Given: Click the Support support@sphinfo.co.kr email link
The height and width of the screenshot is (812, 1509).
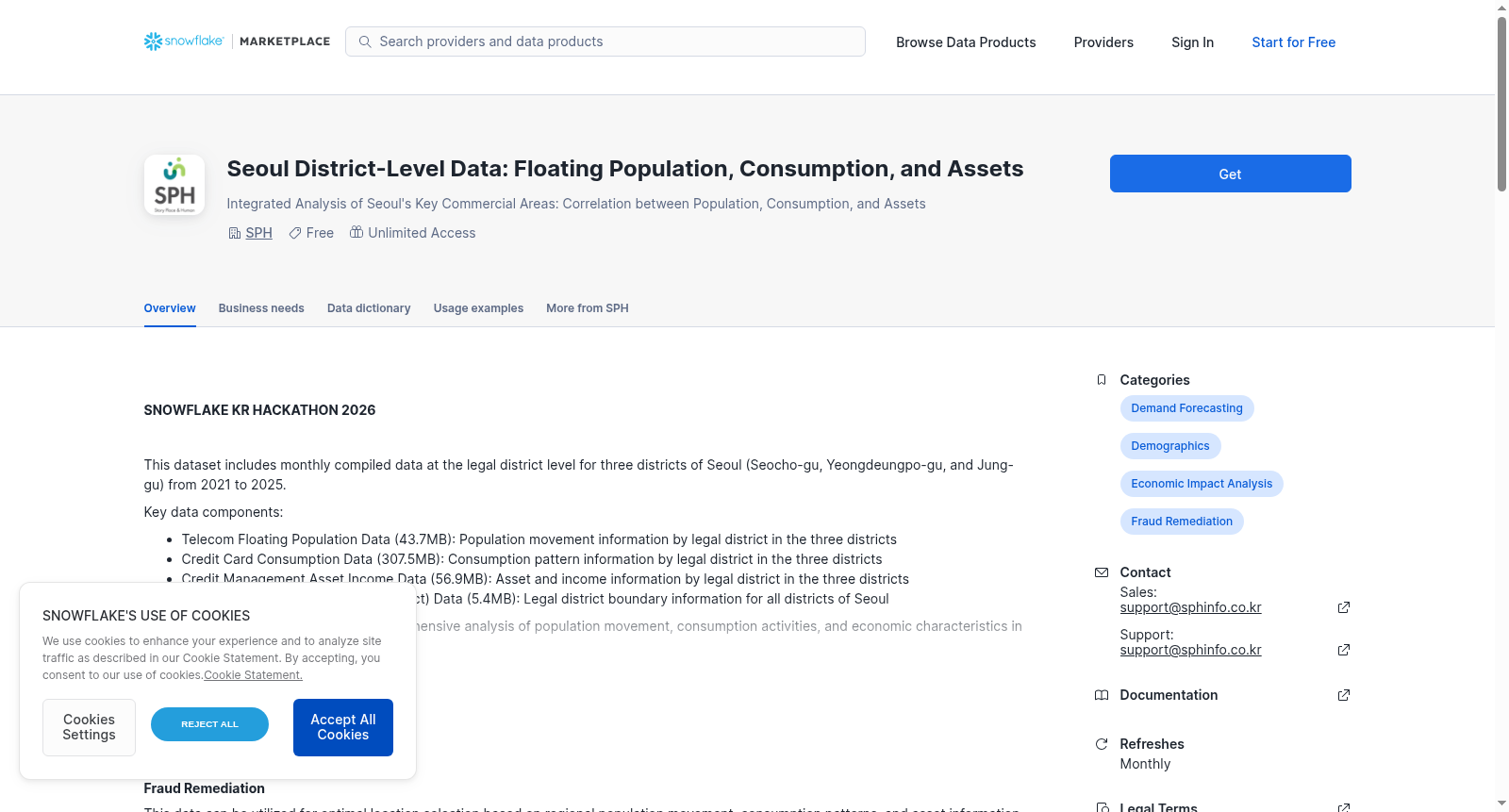Looking at the screenshot, I should 1191,650.
